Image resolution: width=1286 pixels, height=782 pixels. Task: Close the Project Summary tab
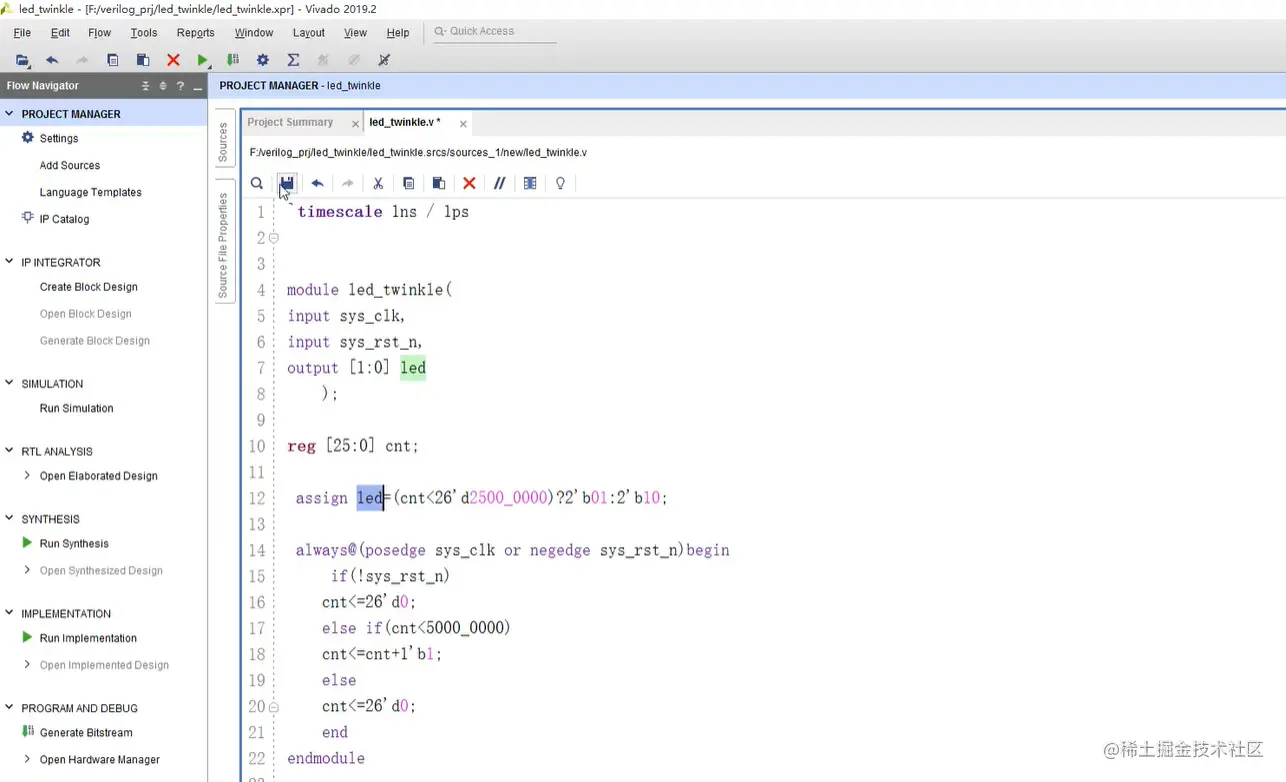click(355, 124)
